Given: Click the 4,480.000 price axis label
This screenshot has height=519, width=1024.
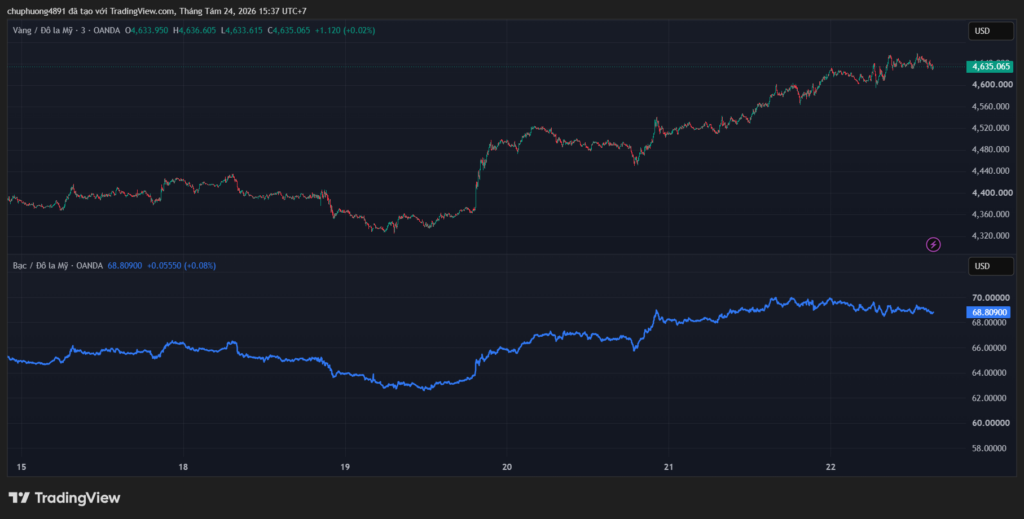Looking at the screenshot, I should pos(991,149).
